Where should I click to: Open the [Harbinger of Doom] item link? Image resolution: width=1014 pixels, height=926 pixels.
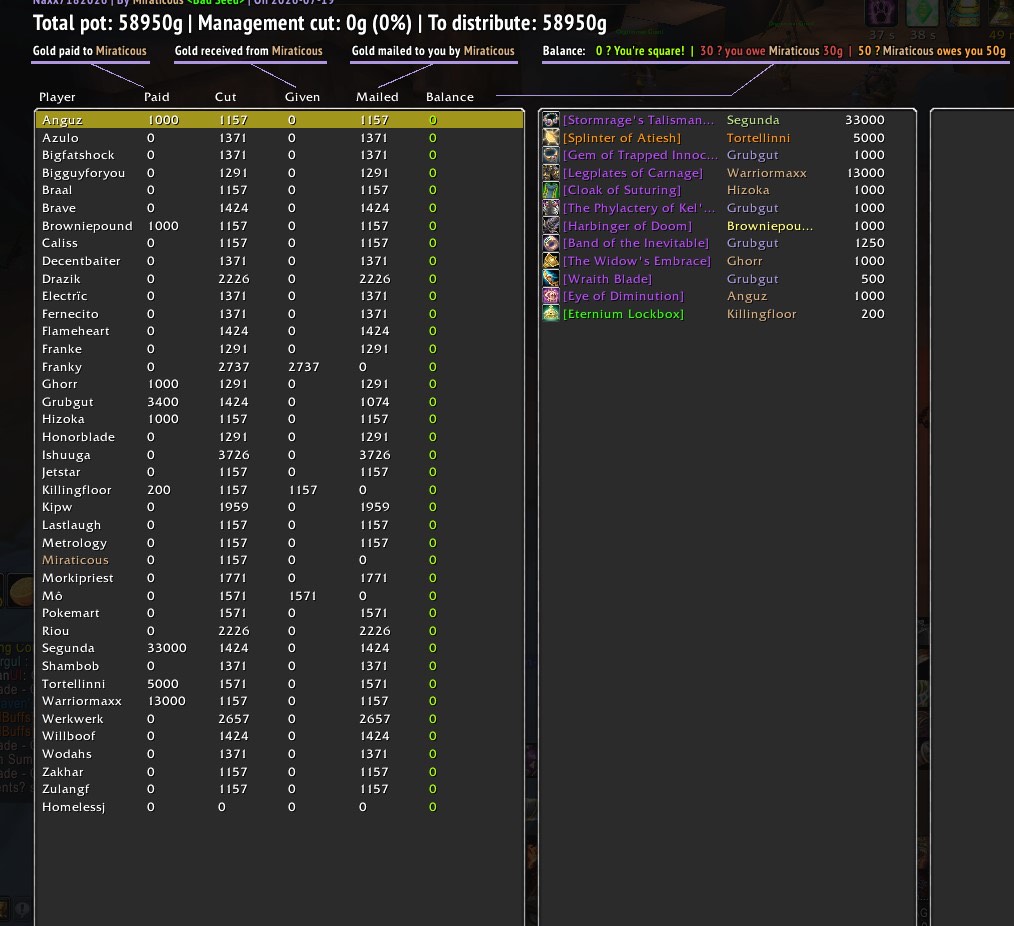point(627,226)
